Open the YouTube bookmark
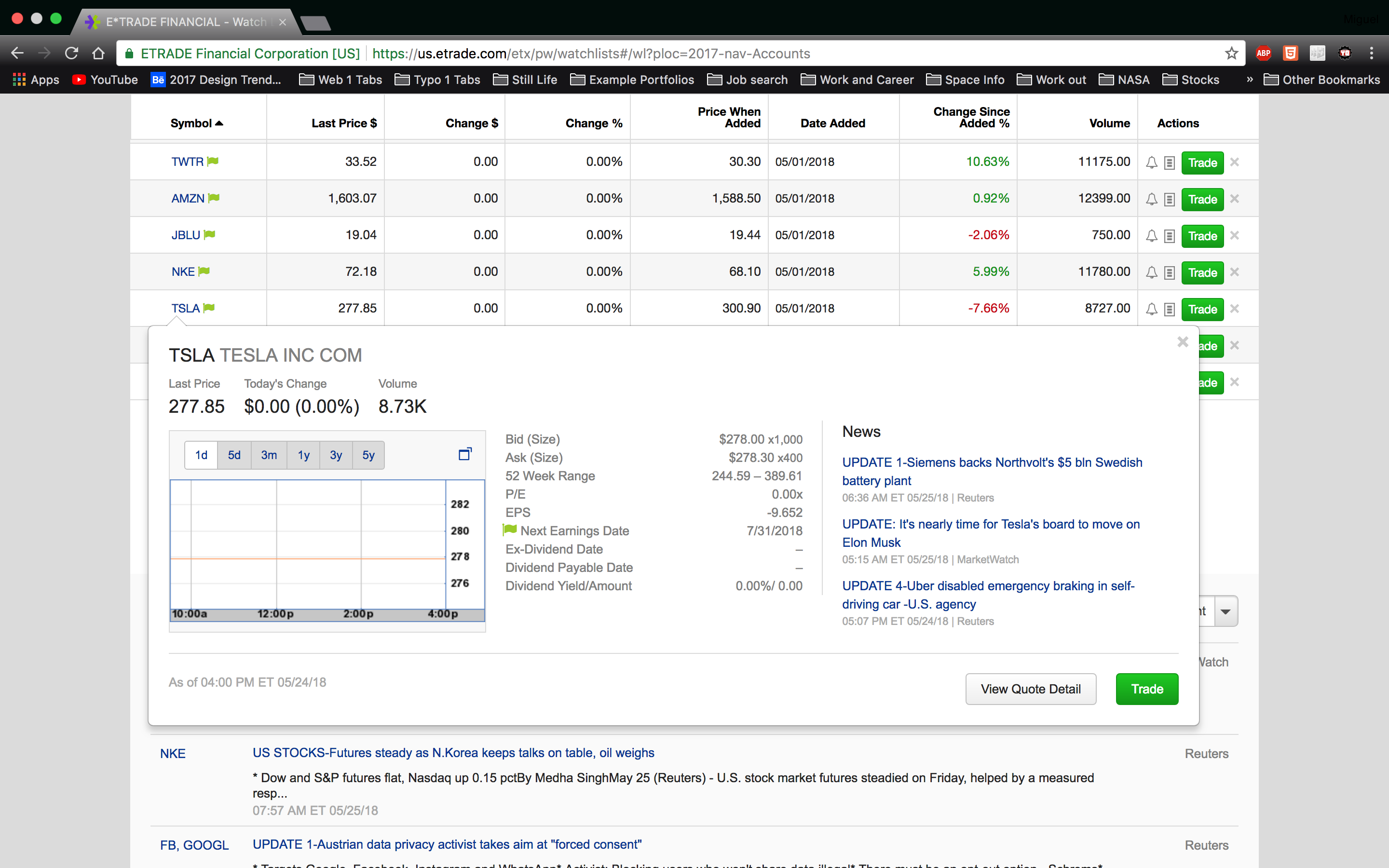This screenshot has width=1389, height=868. click(x=105, y=80)
